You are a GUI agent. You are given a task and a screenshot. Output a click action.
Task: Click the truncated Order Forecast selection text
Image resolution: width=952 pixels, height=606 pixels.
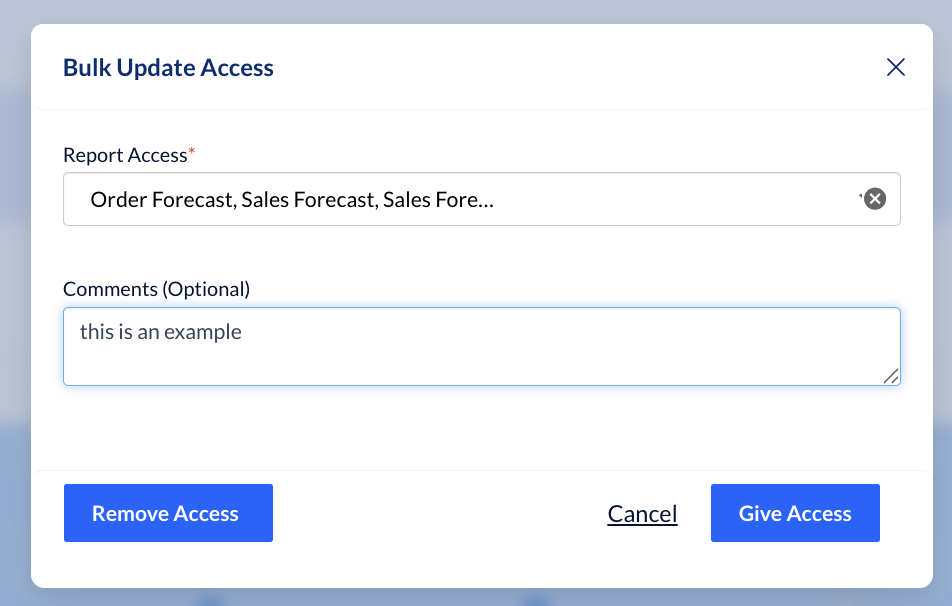[x=291, y=200]
